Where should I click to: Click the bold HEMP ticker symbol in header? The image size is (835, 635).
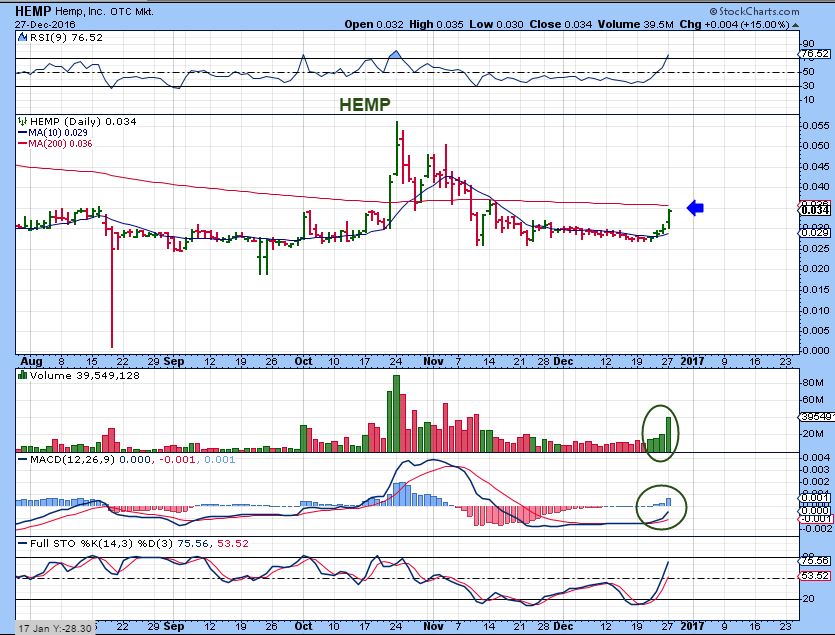pos(32,11)
